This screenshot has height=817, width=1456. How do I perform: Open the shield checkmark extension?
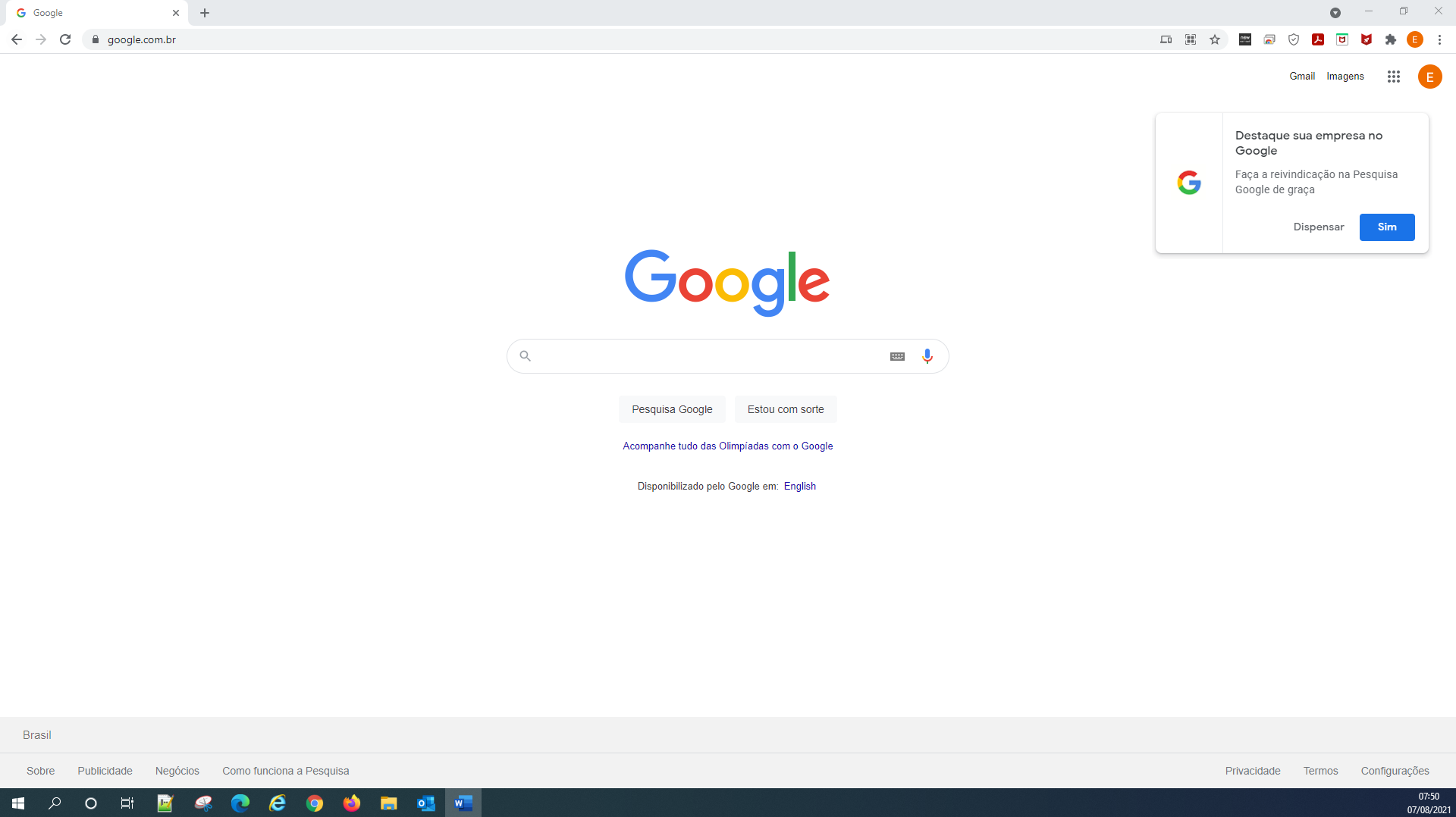click(x=1294, y=39)
